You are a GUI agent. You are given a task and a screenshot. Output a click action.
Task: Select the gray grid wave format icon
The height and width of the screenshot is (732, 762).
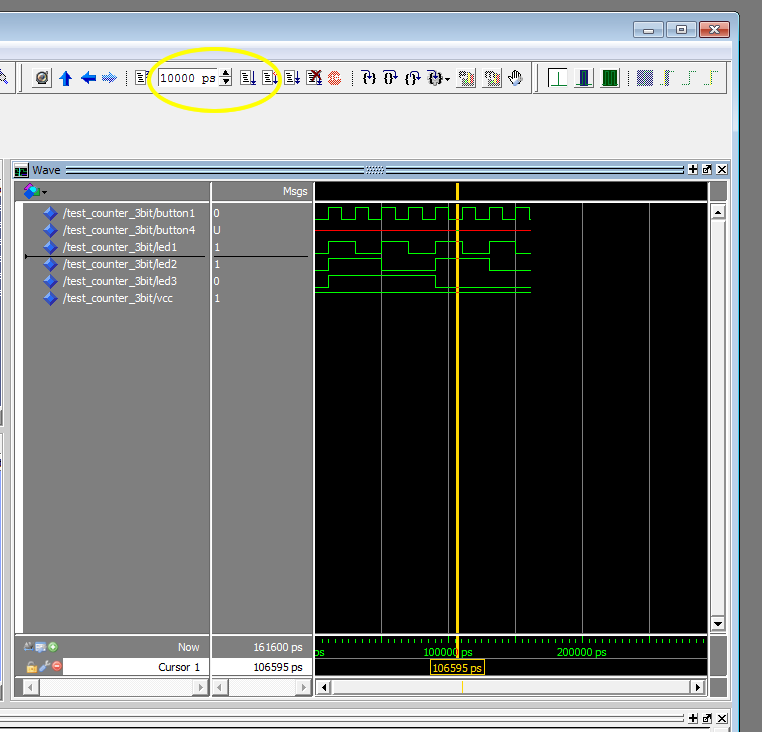pyautogui.click(x=645, y=78)
